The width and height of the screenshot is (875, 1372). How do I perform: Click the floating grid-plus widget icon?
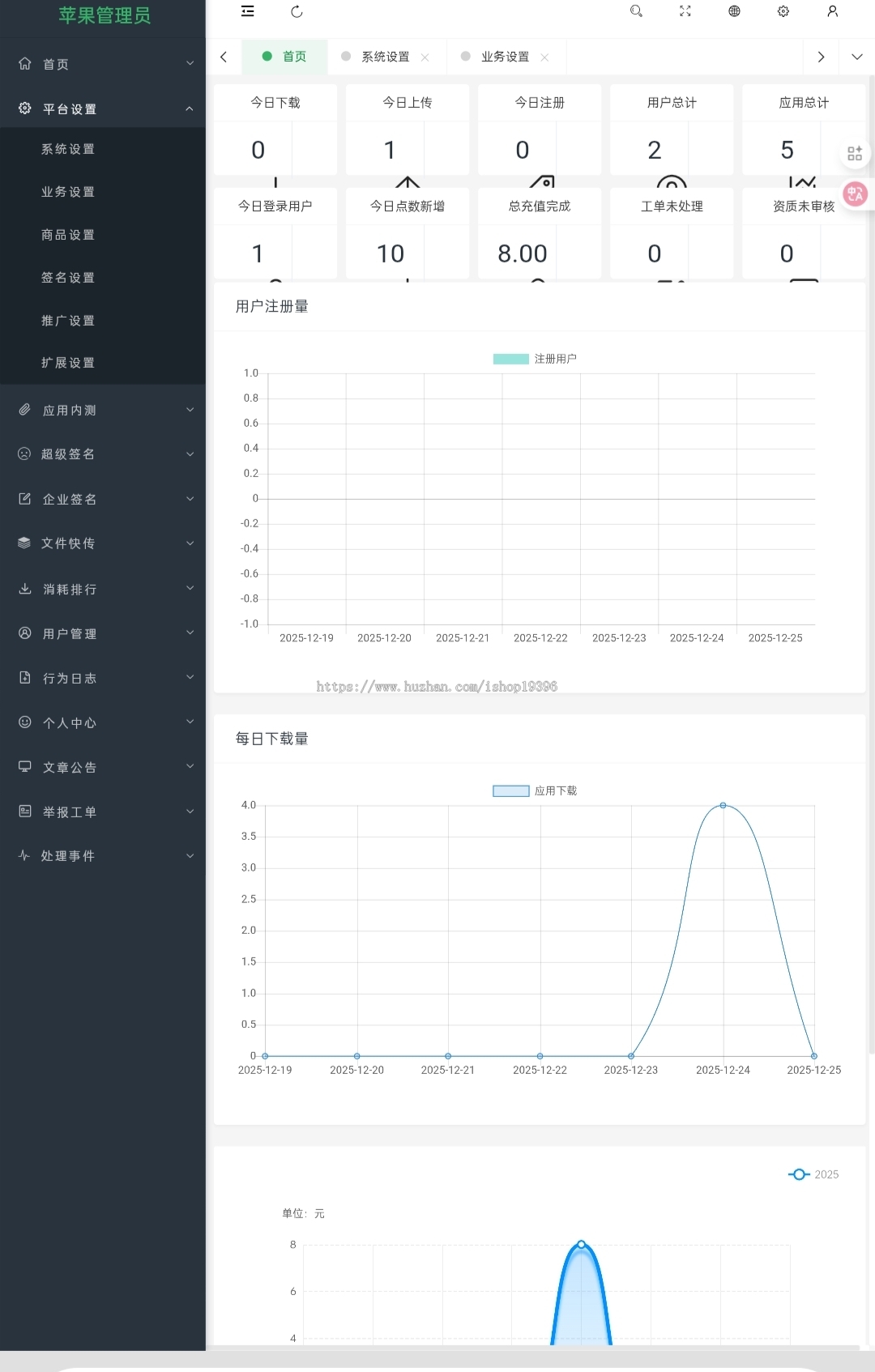click(x=855, y=153)
